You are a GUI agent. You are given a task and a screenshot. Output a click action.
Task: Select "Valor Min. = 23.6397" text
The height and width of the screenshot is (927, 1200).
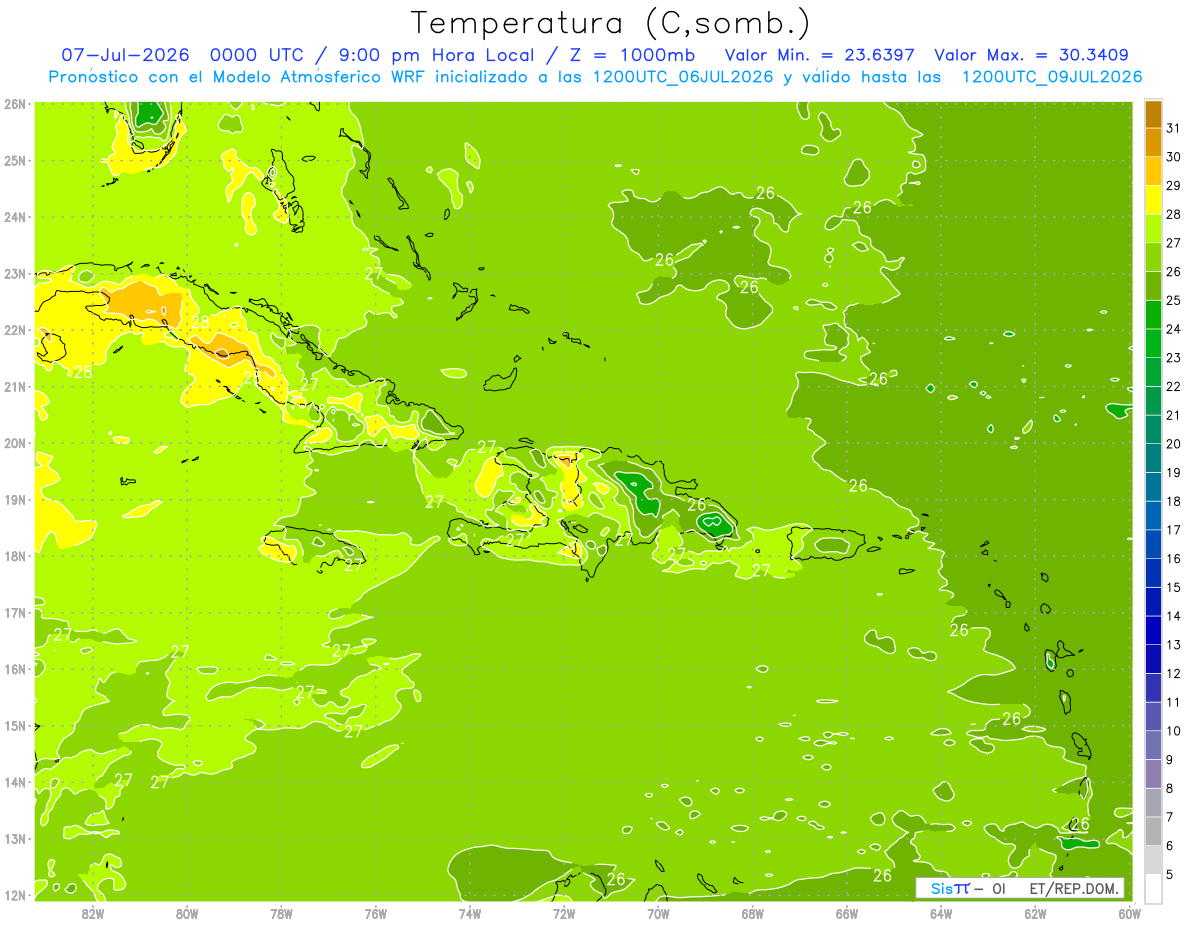coord(820,55)
